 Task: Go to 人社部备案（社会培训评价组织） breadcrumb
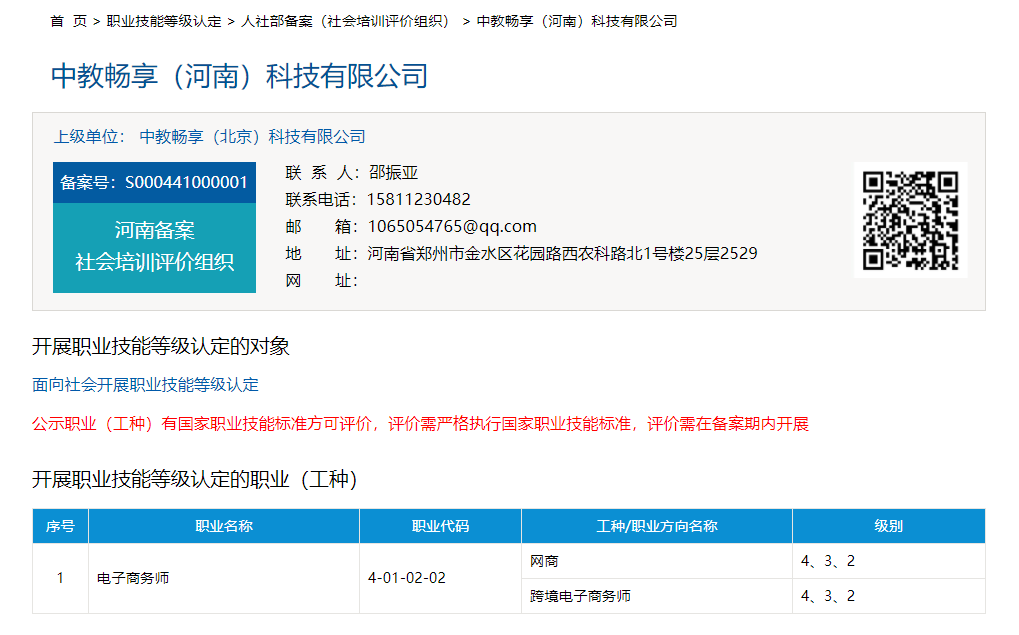(x=347, y=21)
